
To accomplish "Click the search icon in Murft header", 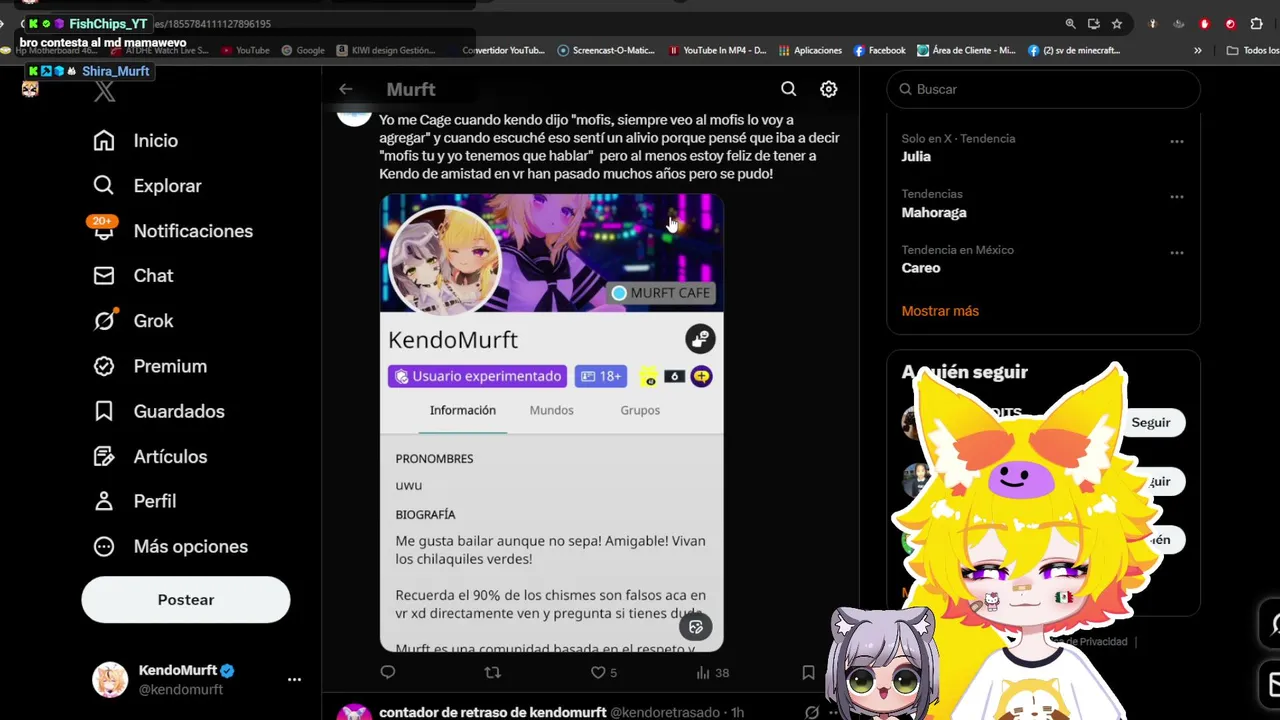I will tap(789, 89).
